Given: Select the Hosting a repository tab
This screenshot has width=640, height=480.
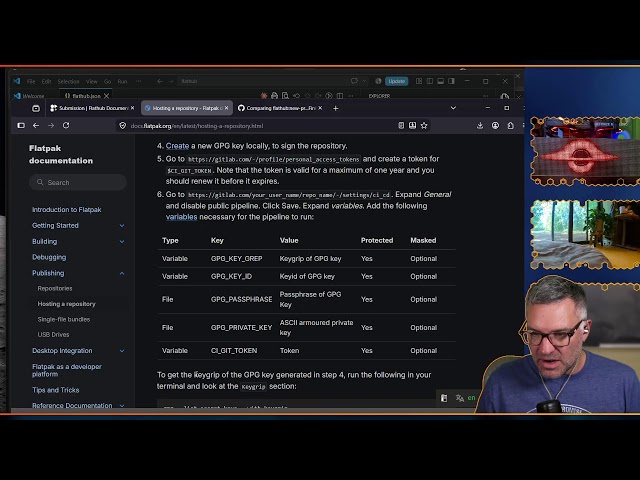Looking at the screenshot, I should click(187, 108).
